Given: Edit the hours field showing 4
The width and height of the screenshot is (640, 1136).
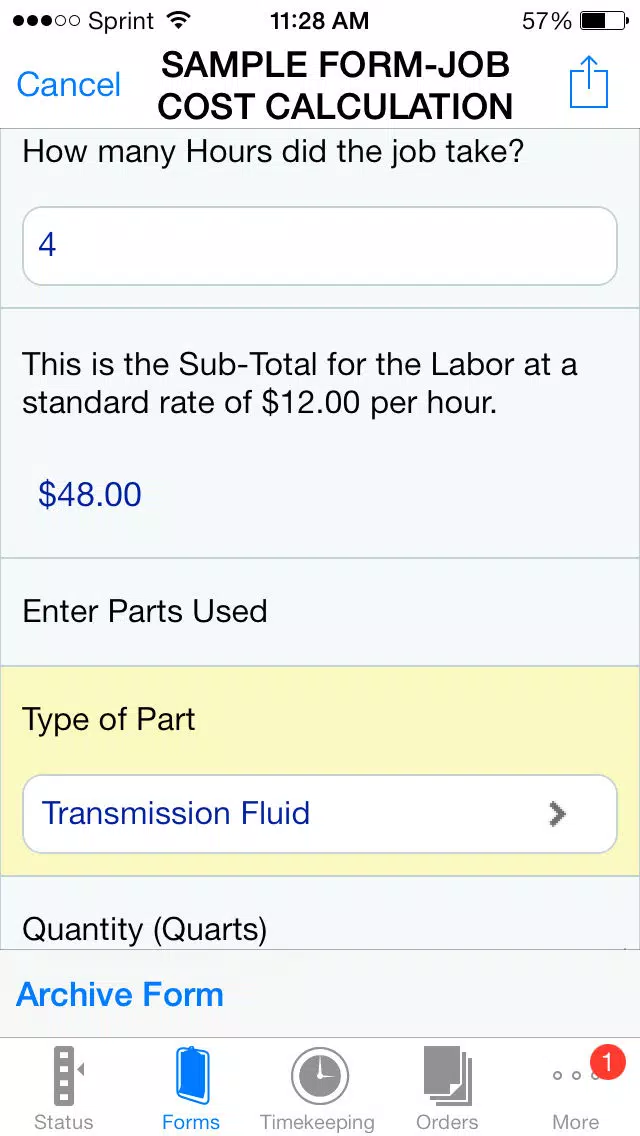Looking at the screenshot, I should tap(320, 246).
